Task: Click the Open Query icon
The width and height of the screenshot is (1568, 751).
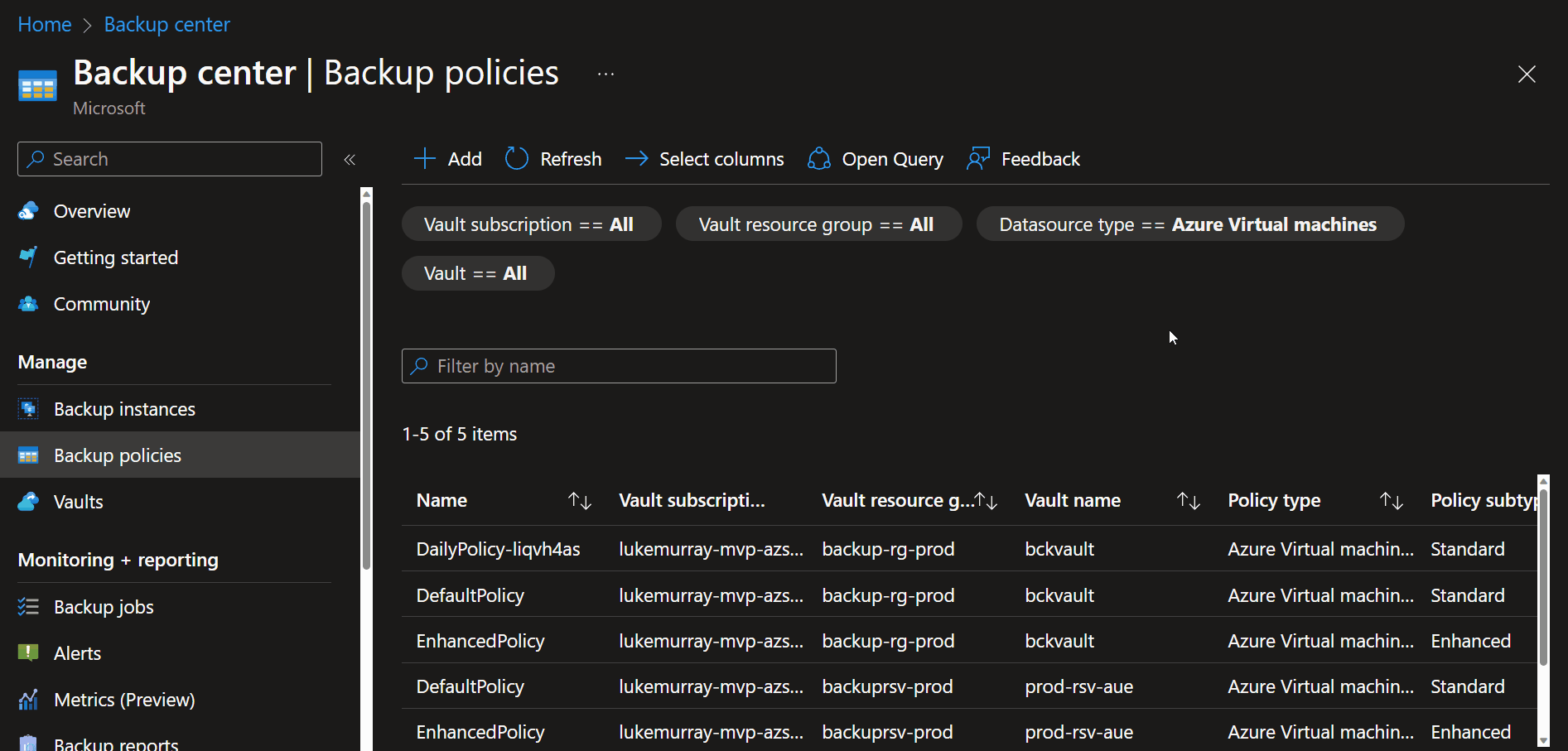Action: pyautogui.click(x=819, y=159)
